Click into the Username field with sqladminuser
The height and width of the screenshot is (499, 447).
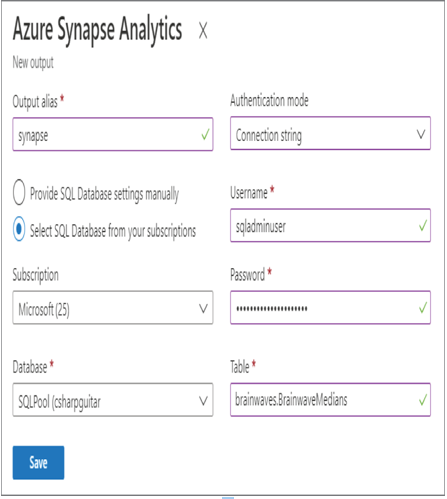pos(330,225)
